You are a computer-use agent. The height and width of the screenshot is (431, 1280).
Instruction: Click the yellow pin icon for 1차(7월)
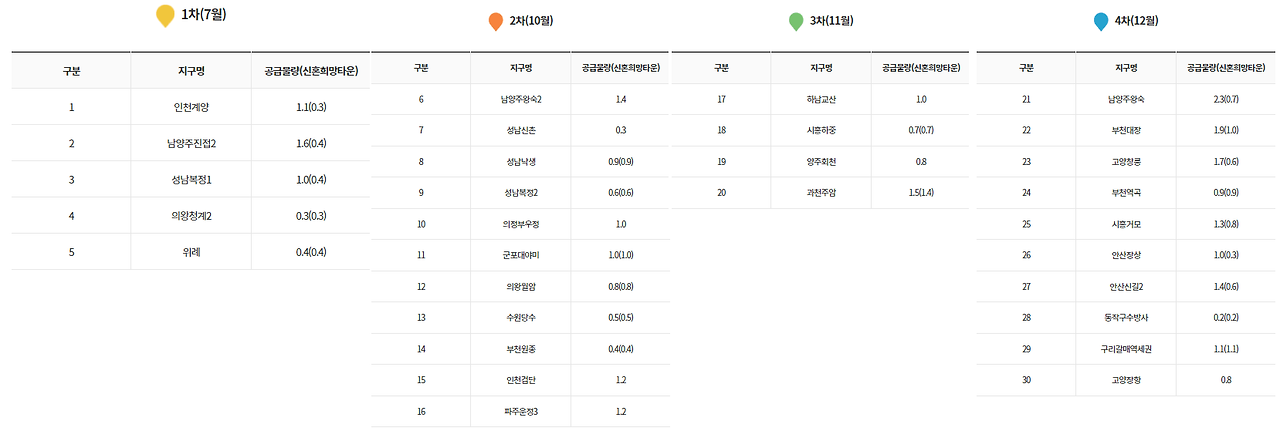pyautogui.click(x=165, y=16)
